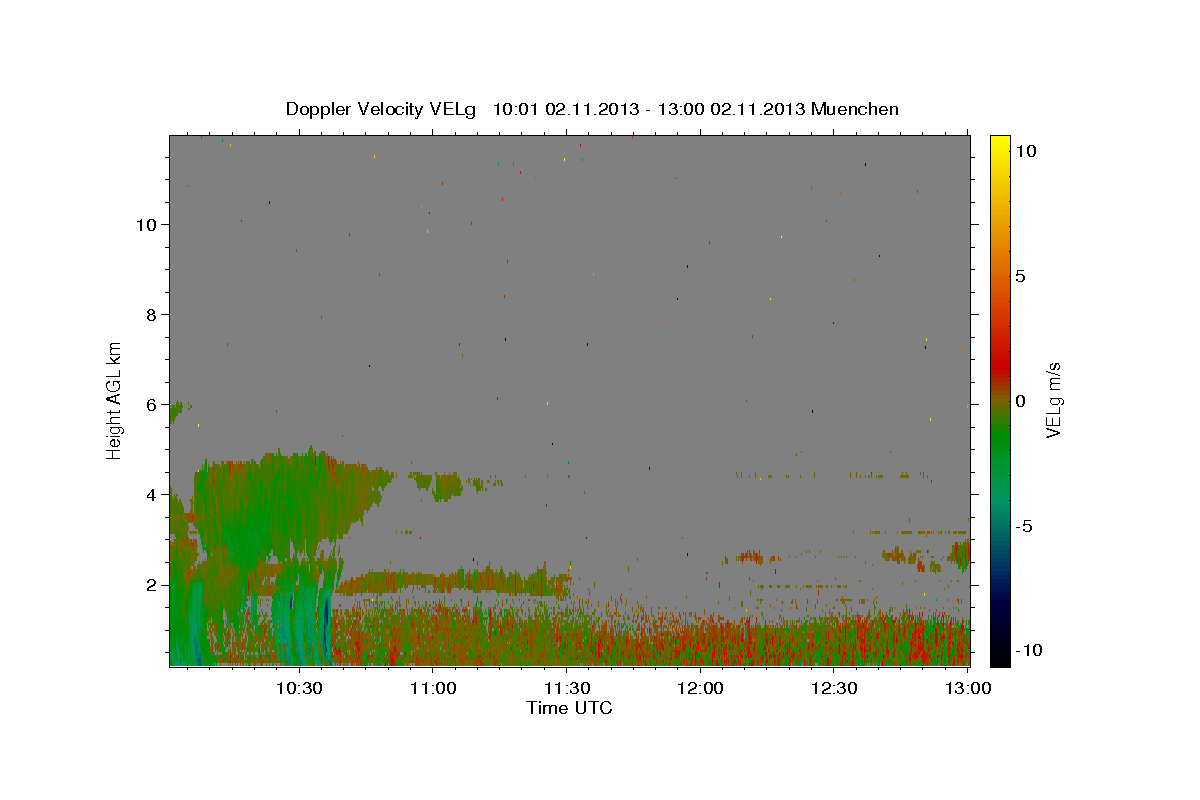Click the '12:30' time axis label
The height and width of the screenshot is (800, 1200).
pyautogui.click(x=834, y=688)
